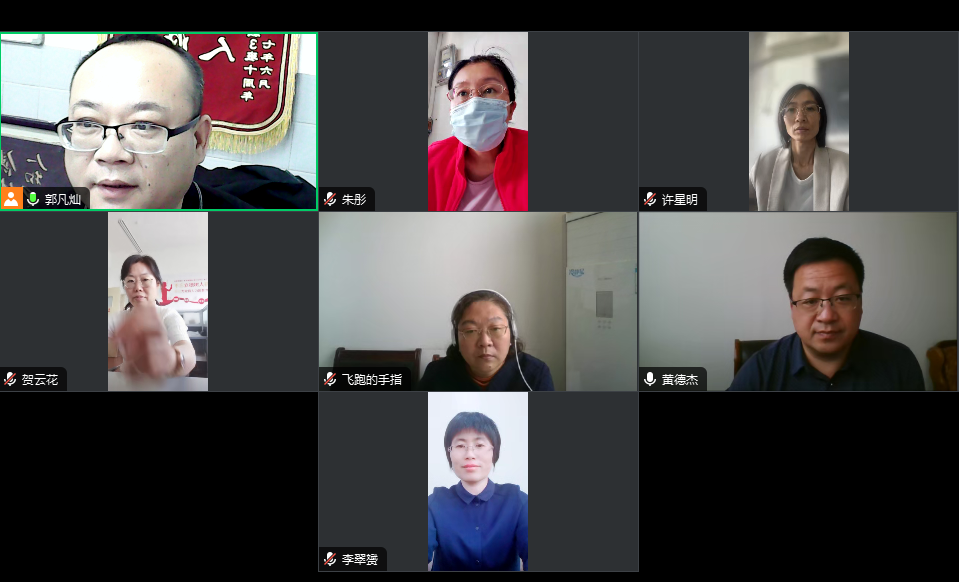Viewport: 959px width, 582px height.
Task: Click the white microphone icon next to 黄德杰
Action: click(x=650, y=379)
